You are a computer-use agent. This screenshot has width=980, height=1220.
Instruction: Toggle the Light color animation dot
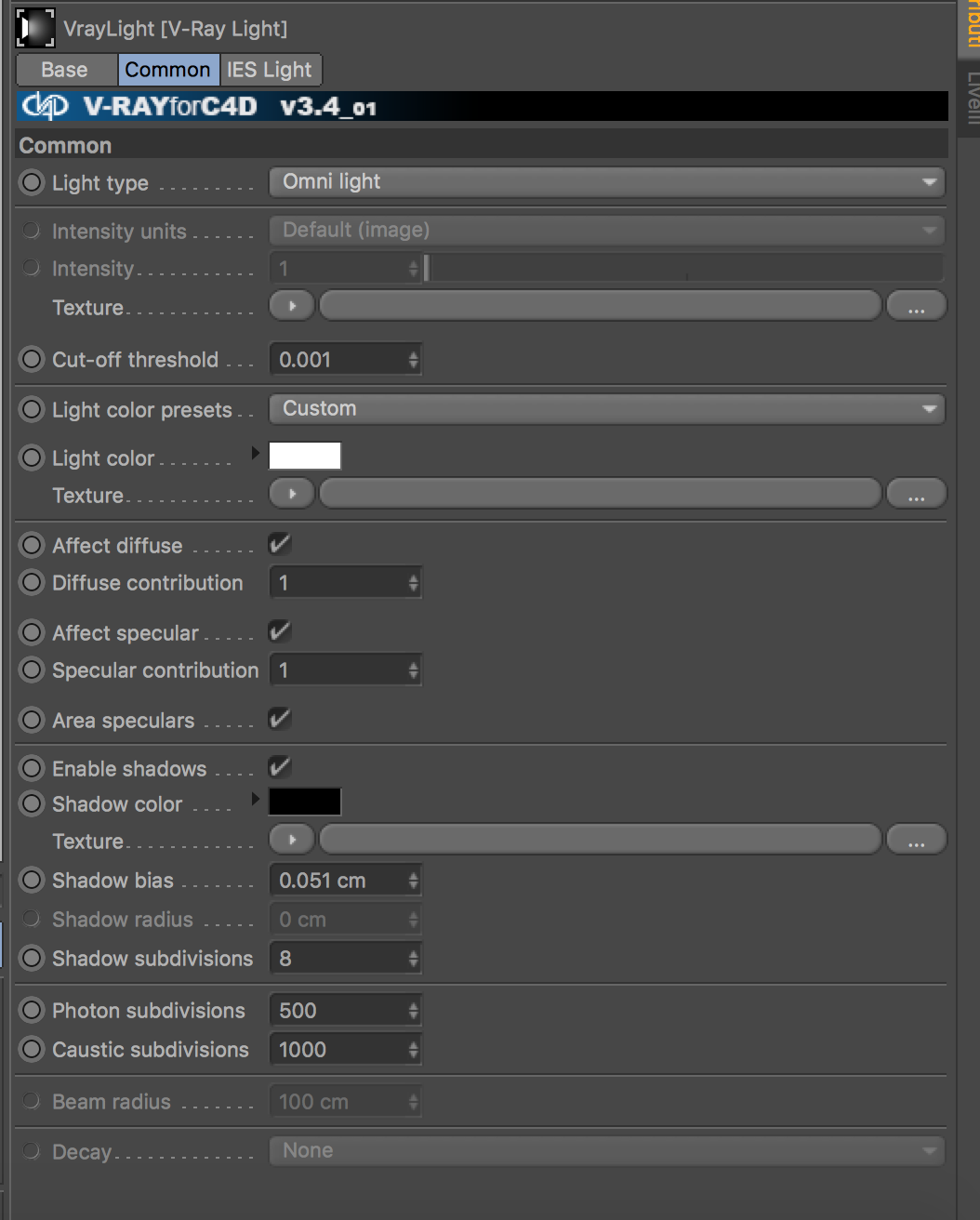33,457
